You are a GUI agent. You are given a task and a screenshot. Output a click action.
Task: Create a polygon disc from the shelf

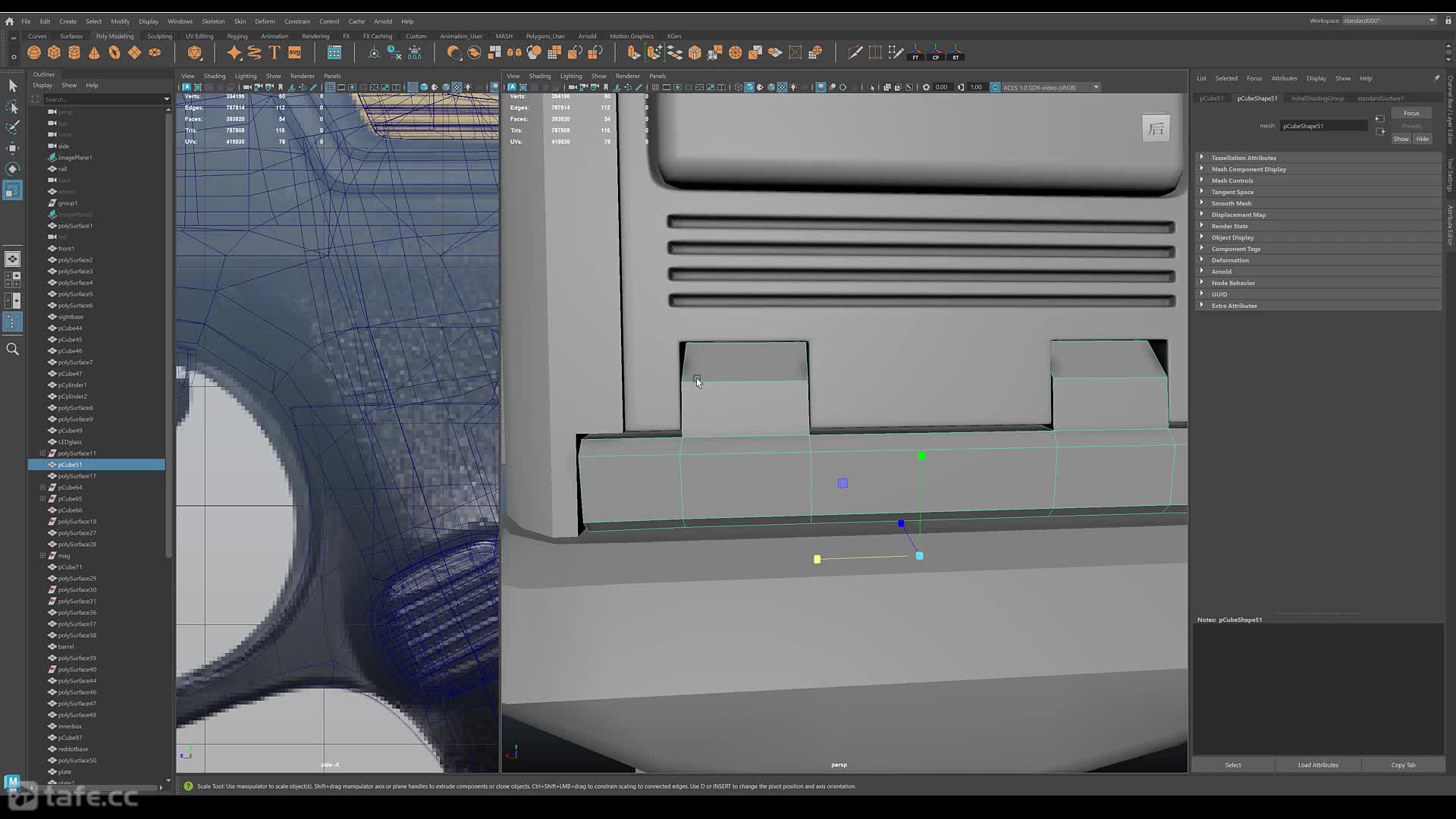[155, 52]
